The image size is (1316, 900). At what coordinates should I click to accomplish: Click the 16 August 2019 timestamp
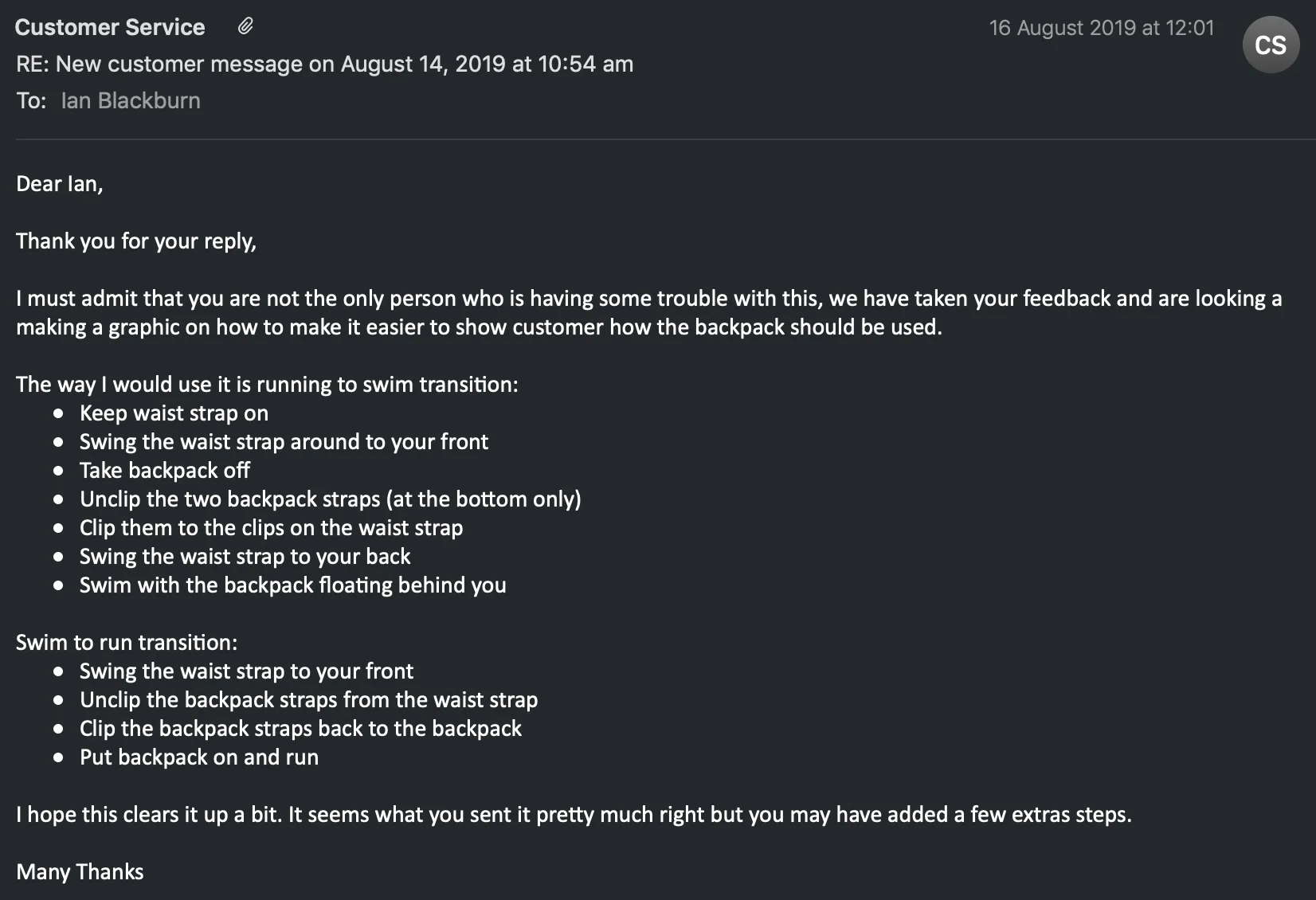1102,28
